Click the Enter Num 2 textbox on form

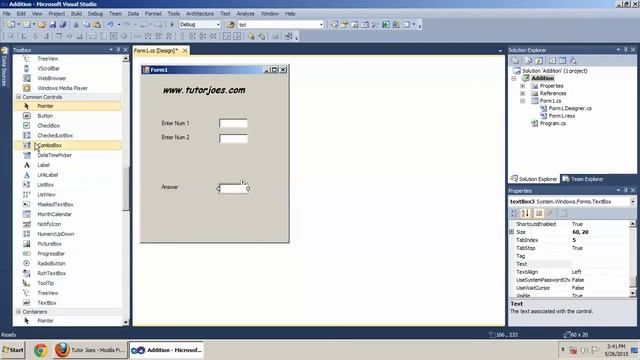coord(233,138)
